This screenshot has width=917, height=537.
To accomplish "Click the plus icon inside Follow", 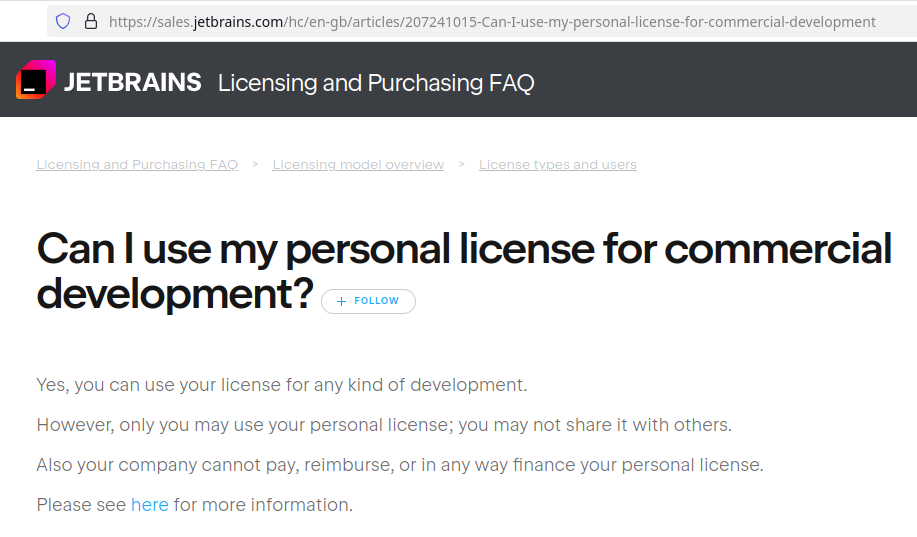I will coord(342,301).
